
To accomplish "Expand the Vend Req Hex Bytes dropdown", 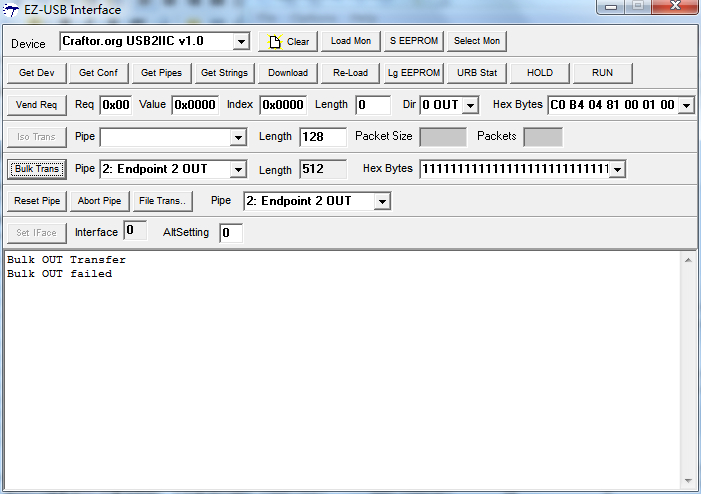I will coord(685,105).
